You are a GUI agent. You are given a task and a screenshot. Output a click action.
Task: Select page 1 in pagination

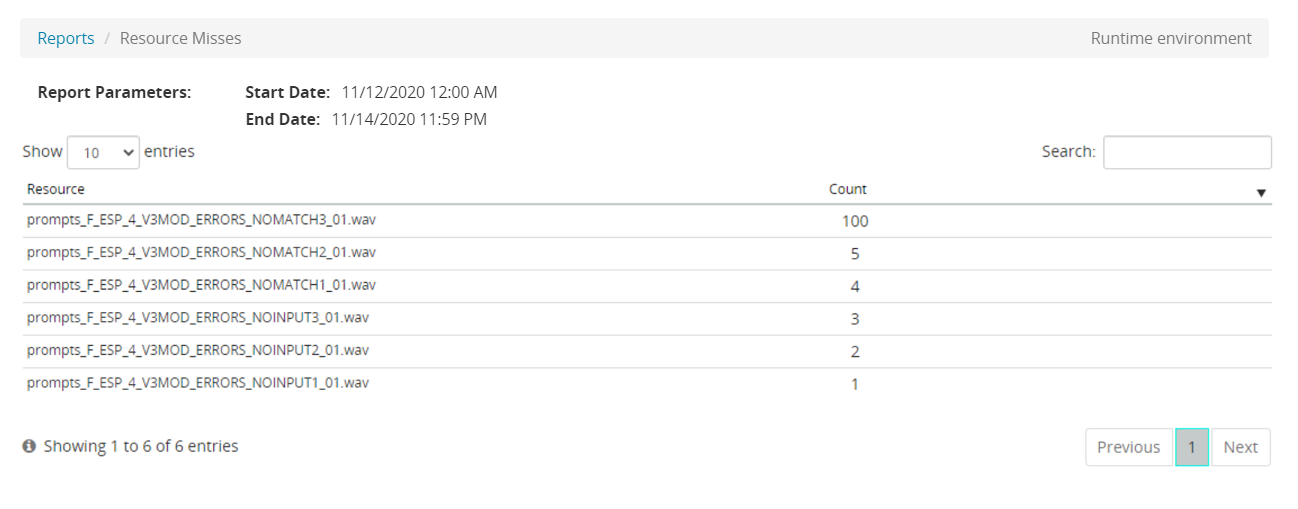(x=1192, y=447)
